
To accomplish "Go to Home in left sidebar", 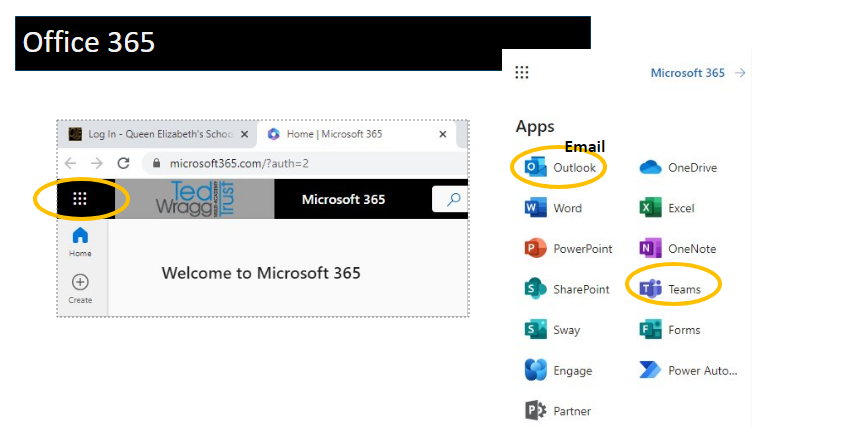I will tap(80, 242).
